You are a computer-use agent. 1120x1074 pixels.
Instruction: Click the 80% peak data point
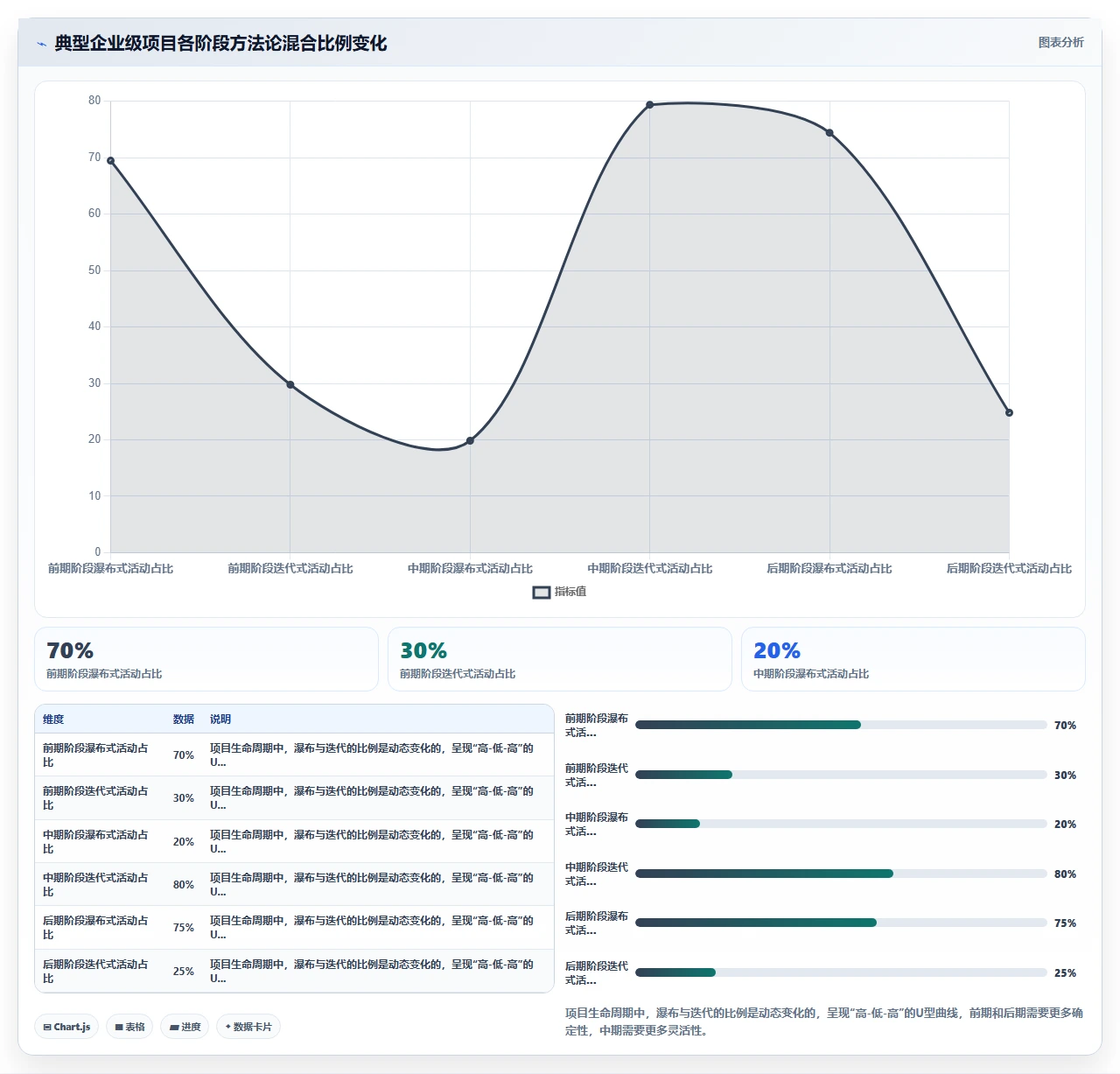[x=649, y=105]
